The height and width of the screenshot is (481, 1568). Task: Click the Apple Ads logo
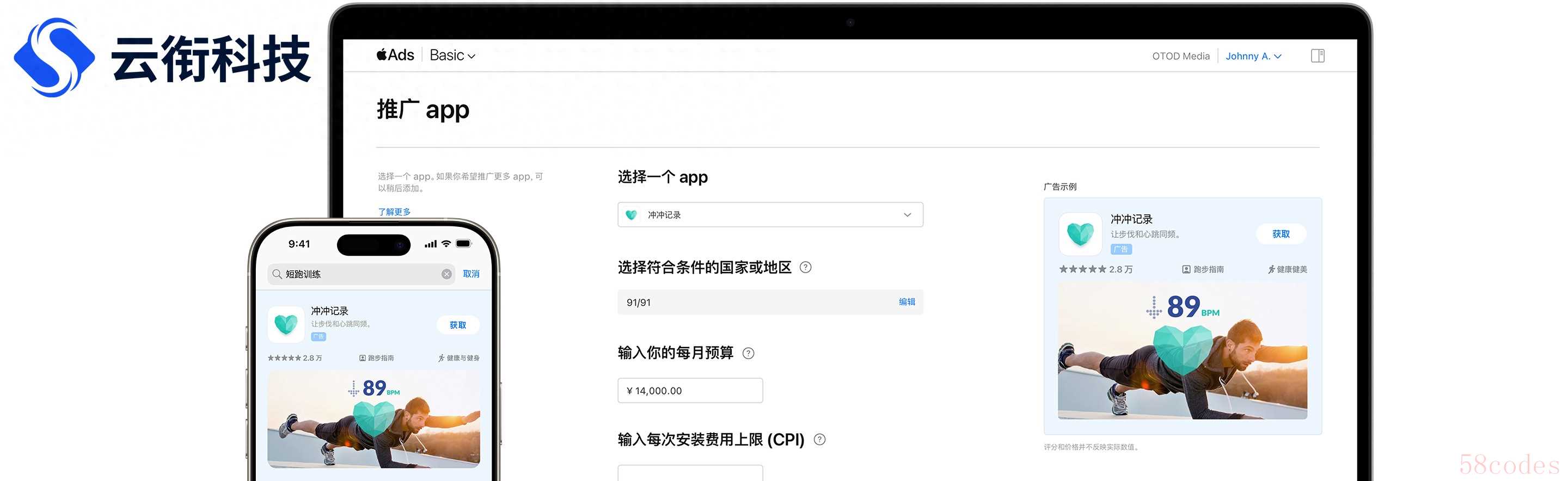coord(395,55)
